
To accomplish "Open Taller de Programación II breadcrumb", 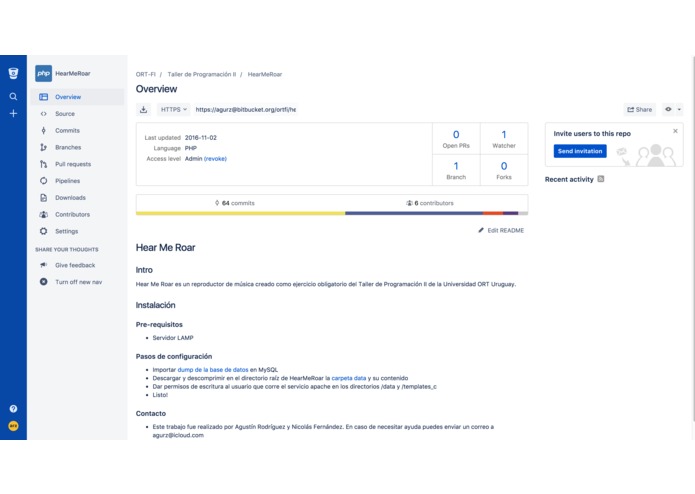I will 202,74.
